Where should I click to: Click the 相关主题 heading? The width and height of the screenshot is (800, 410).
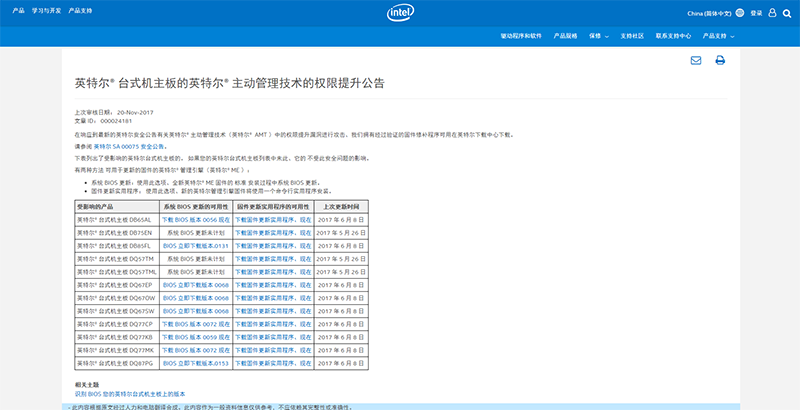pyautogui.click(x=87, y=385)
